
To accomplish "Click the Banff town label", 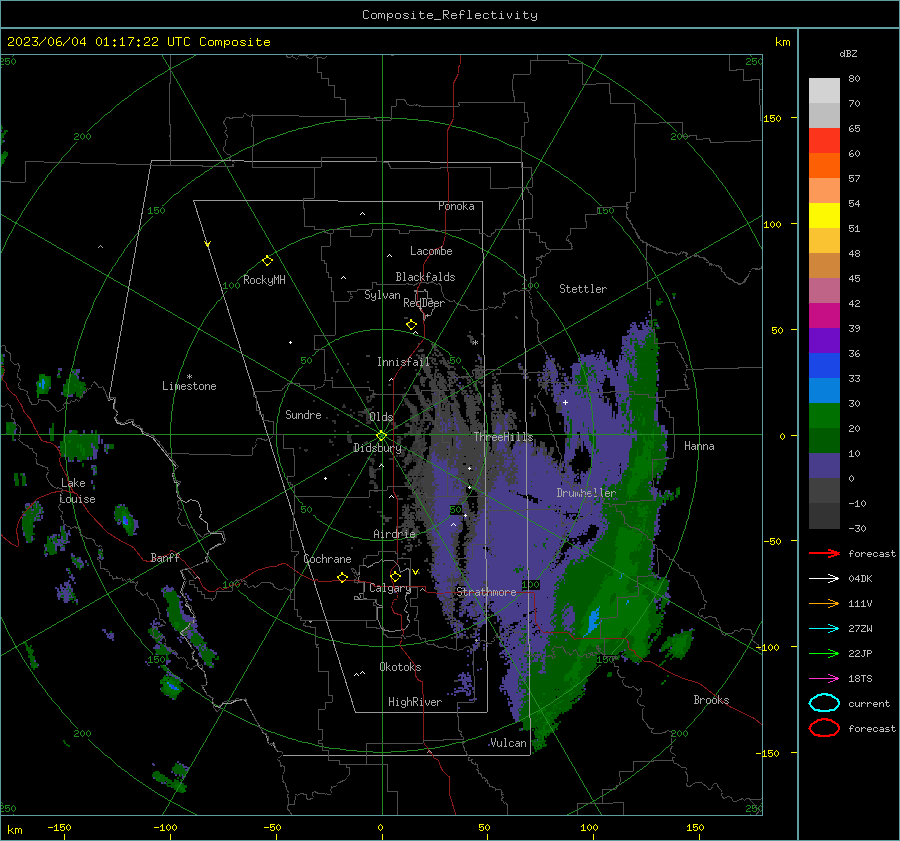I will 165,557.
